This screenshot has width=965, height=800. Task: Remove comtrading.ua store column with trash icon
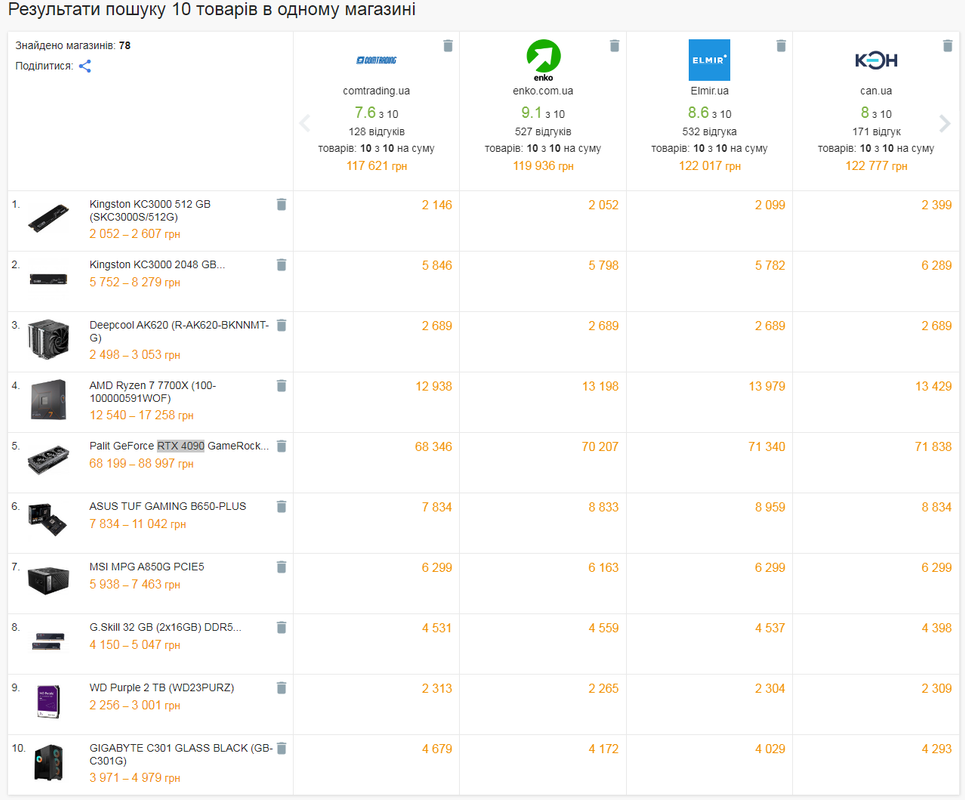tap(448, 46)
